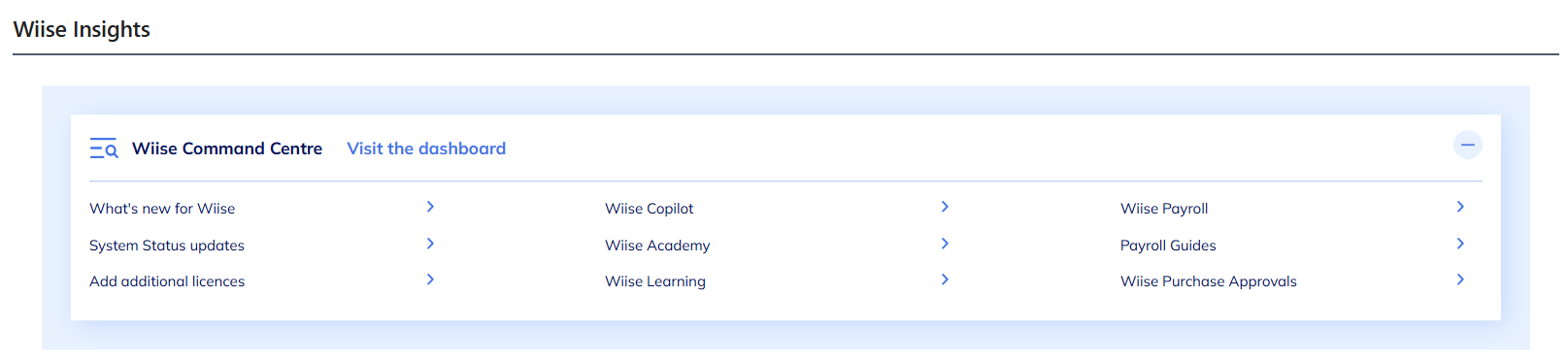Click the chevron next to Wiise Learning

point(945,280)
